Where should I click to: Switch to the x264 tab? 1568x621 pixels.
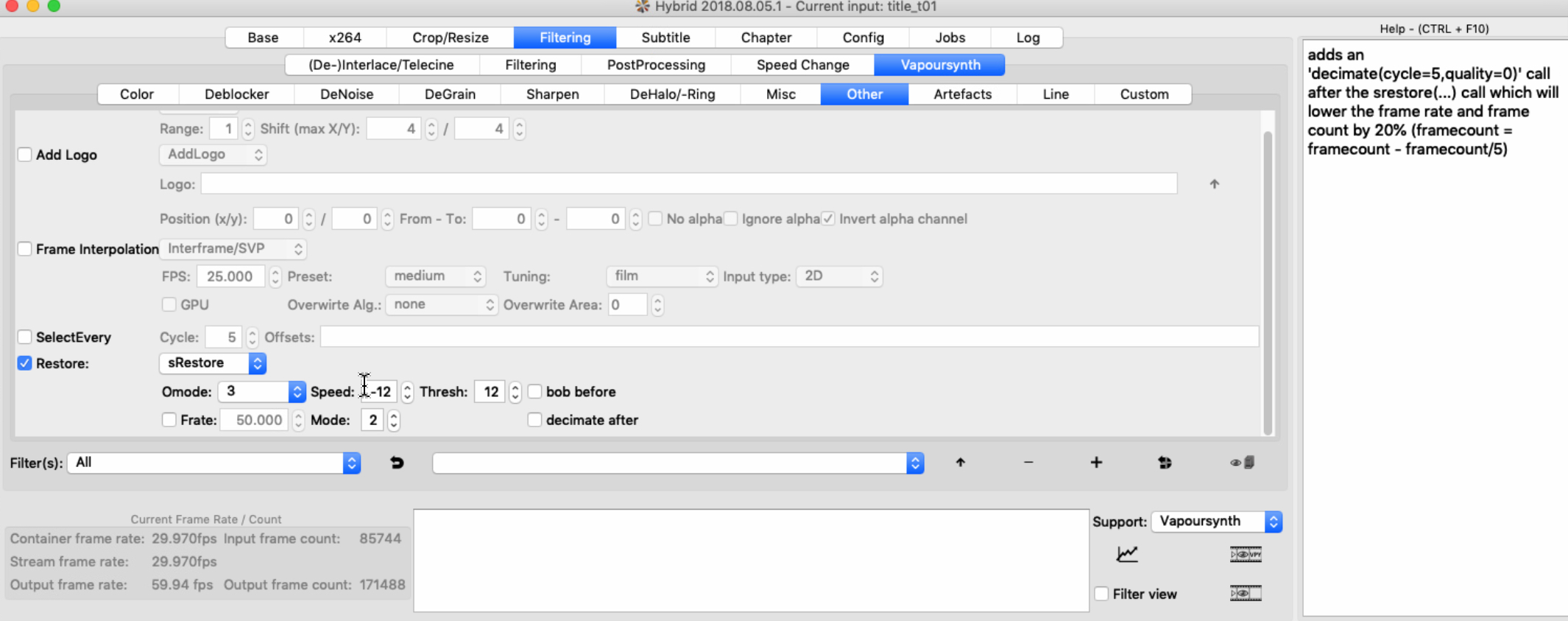click(x=345, y=38)
